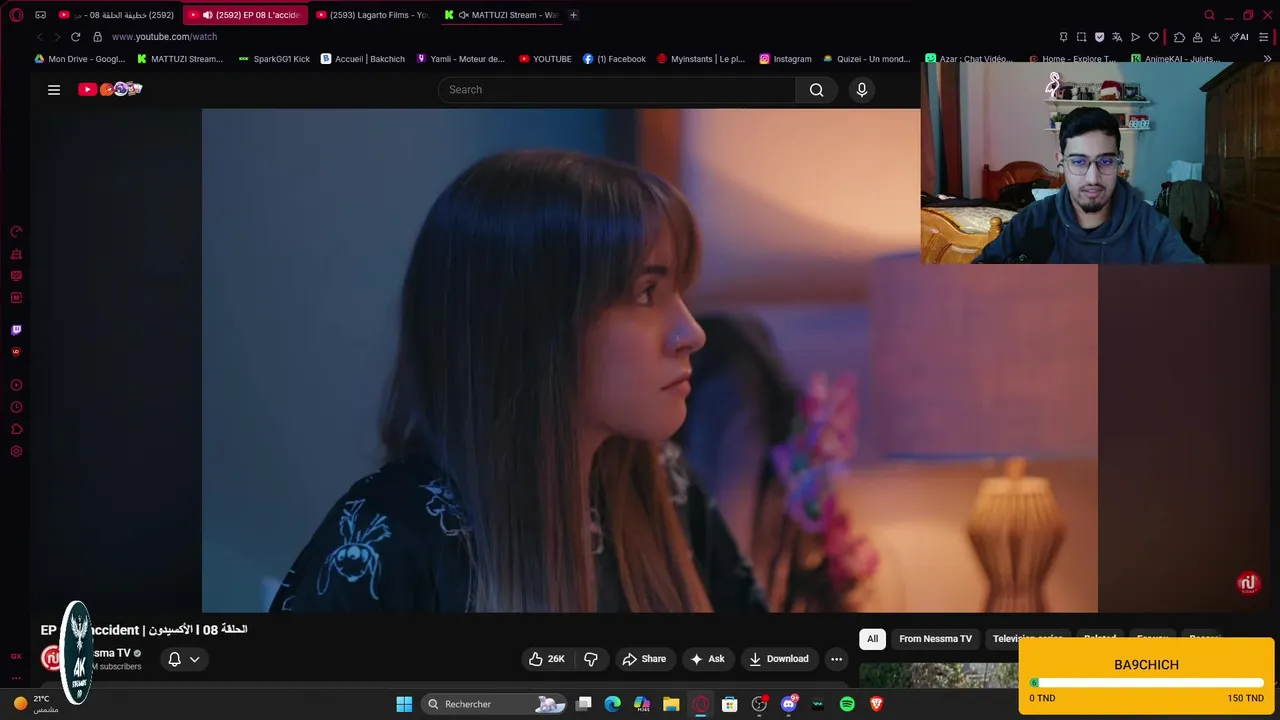Open the Opera player icon in toolbar
The image size is (1280, 720).
click(1135, 37)
